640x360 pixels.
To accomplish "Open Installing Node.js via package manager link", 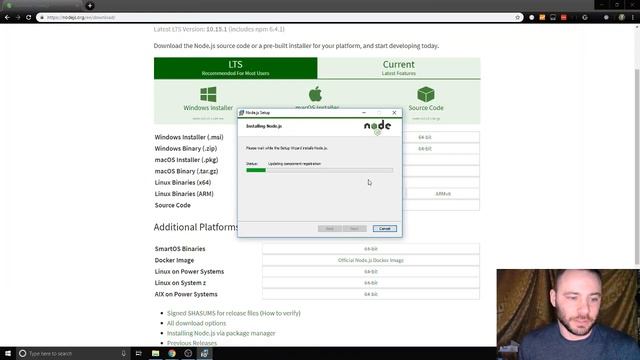I will [x=221, y=333].
